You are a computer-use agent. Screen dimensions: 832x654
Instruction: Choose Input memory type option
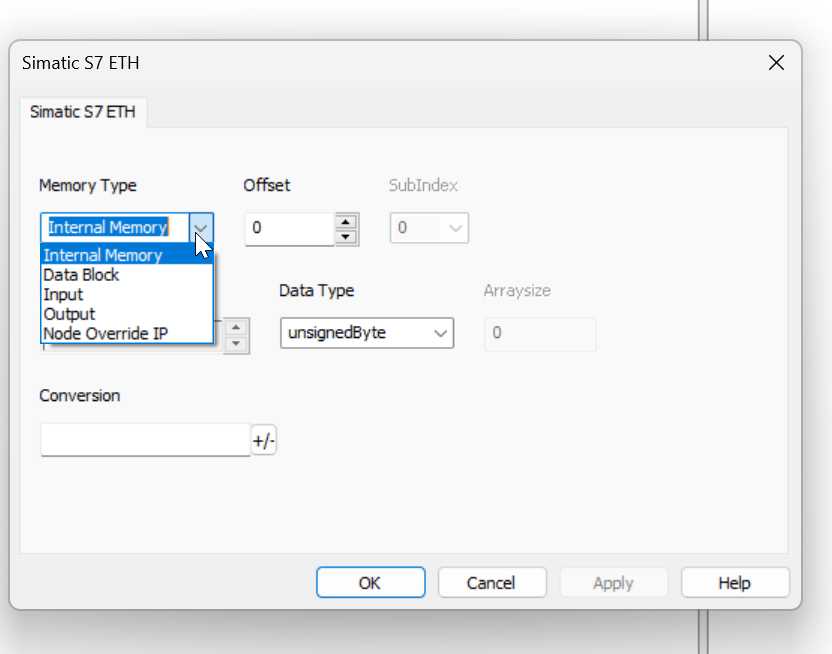click(x=127, y=294)
